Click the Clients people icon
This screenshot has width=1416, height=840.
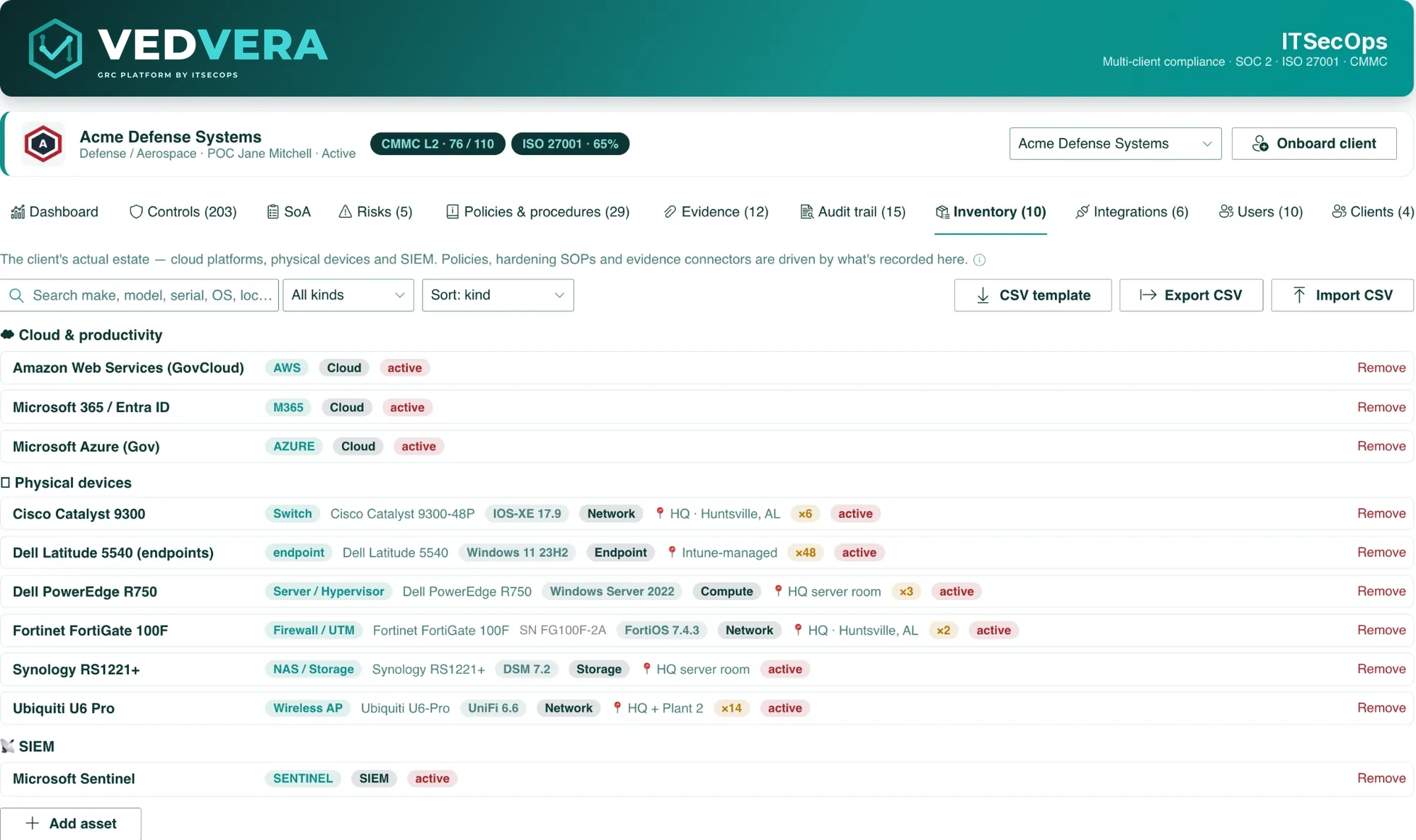coord(1339,212)
